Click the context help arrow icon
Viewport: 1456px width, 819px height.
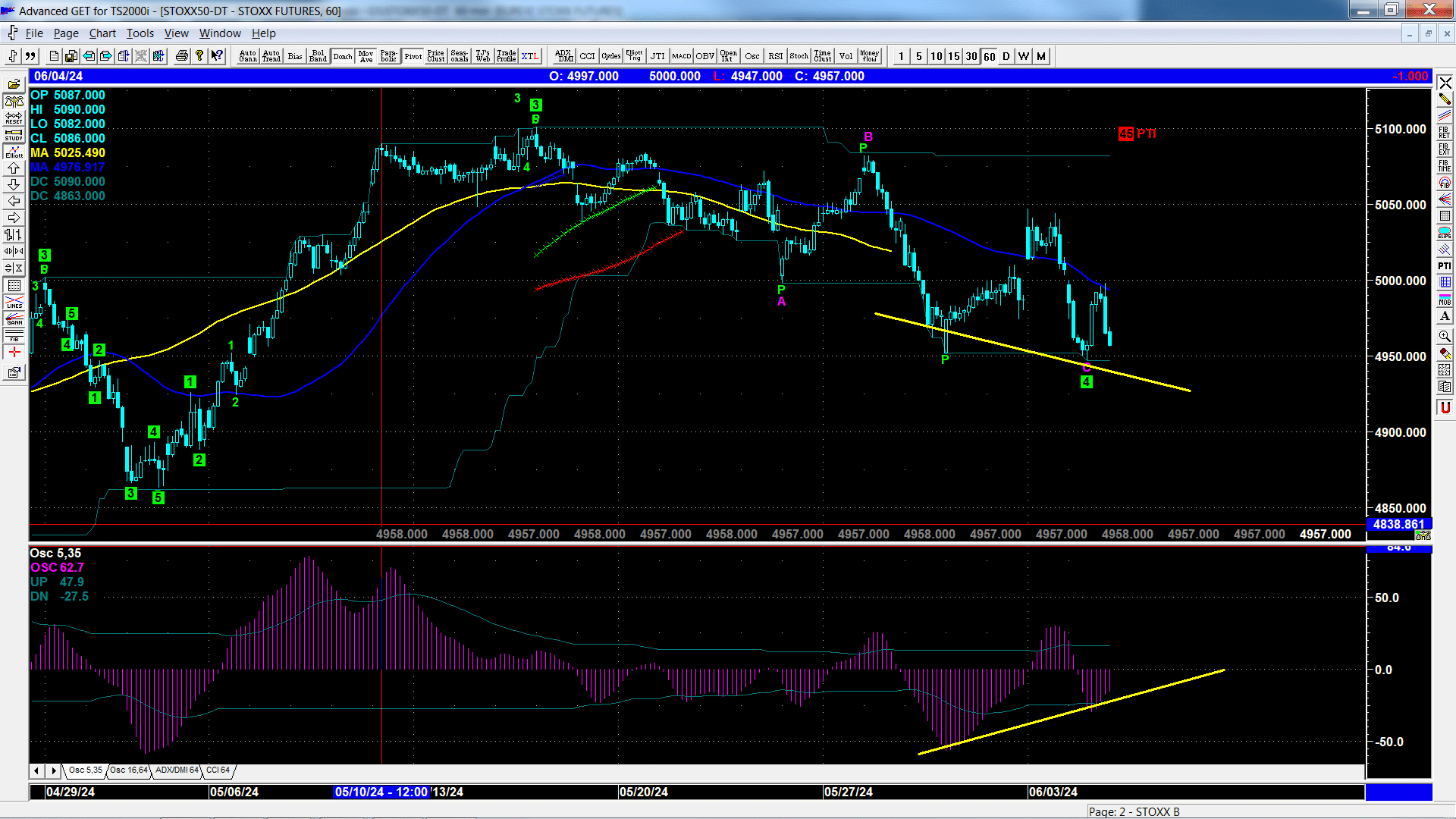[x=217, y=56]
